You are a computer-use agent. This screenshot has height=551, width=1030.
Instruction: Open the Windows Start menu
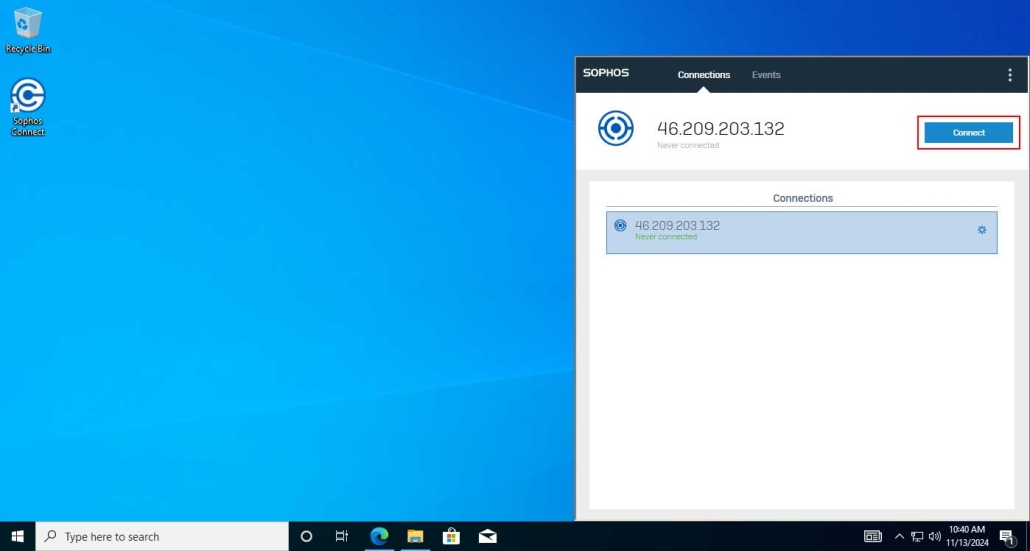click(x=18, y=537)
